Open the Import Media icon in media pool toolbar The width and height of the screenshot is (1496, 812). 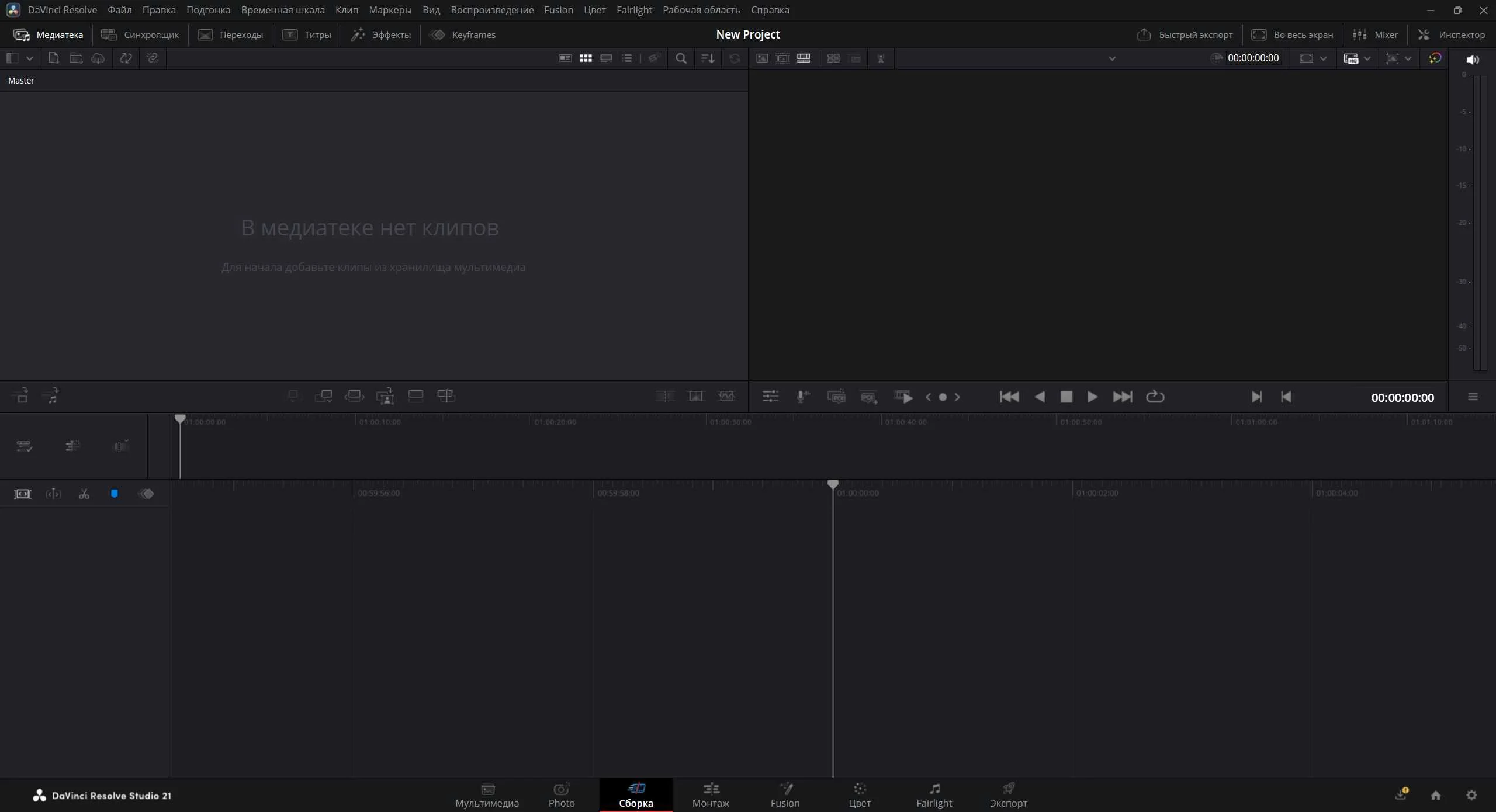click(53, 58)
